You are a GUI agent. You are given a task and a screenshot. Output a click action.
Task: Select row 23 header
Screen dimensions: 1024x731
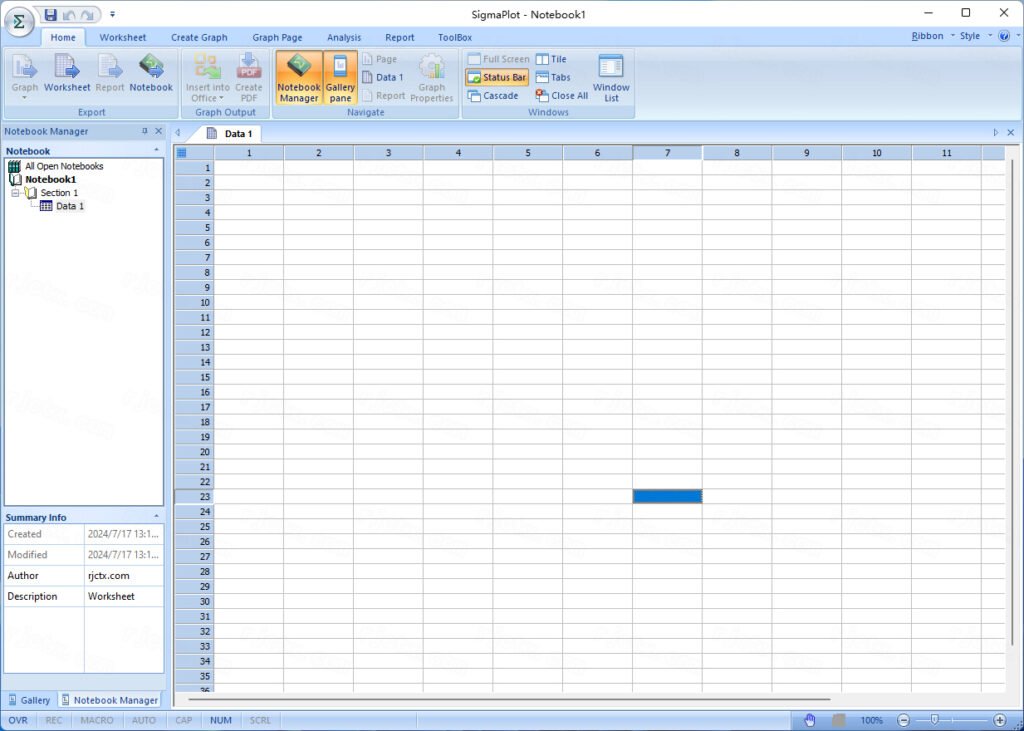tap(195, 496)
